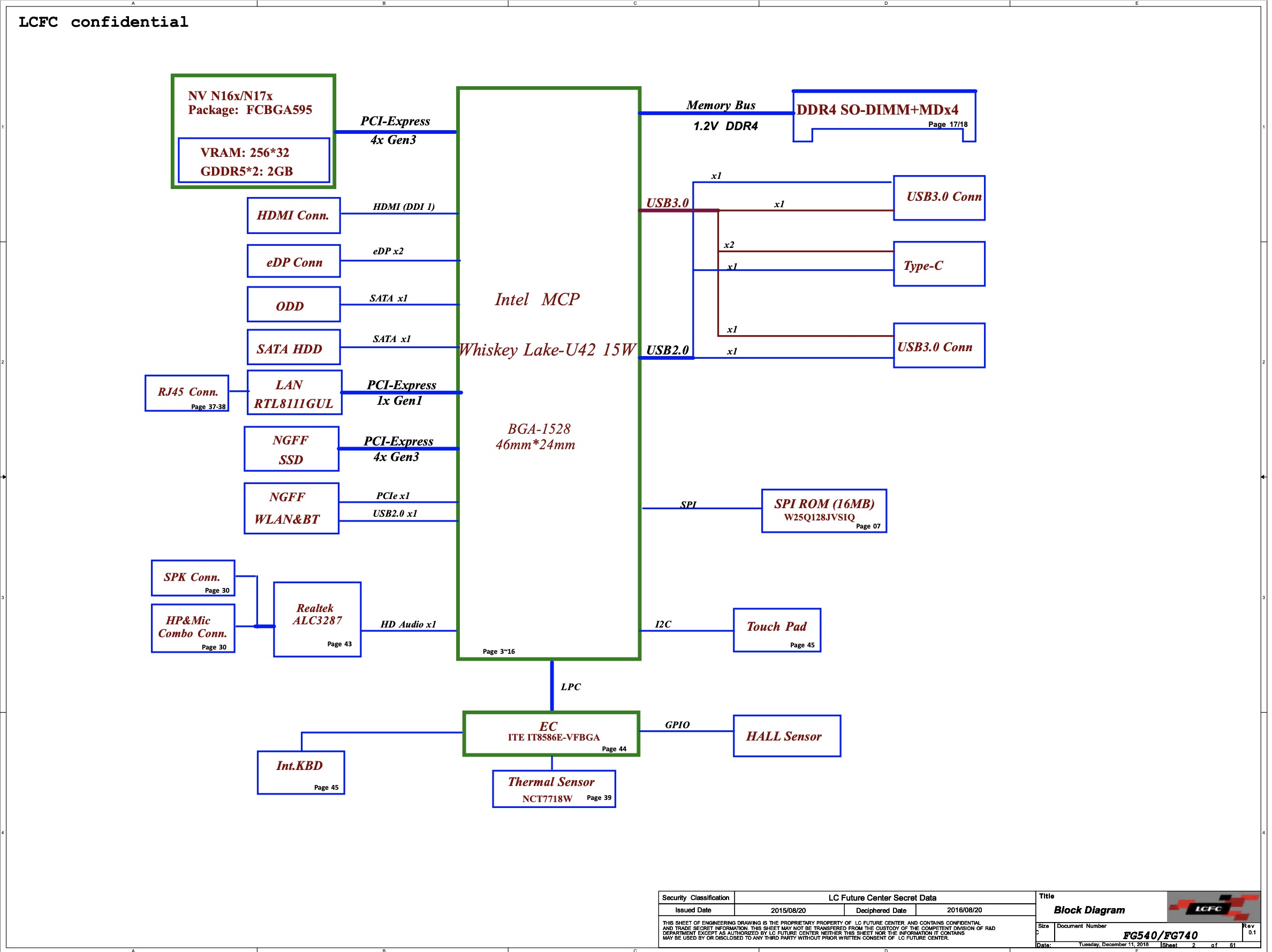Click the "46mm*24mm" dimension text
The width and height of the screenshot is (1272, 952).
535,444
